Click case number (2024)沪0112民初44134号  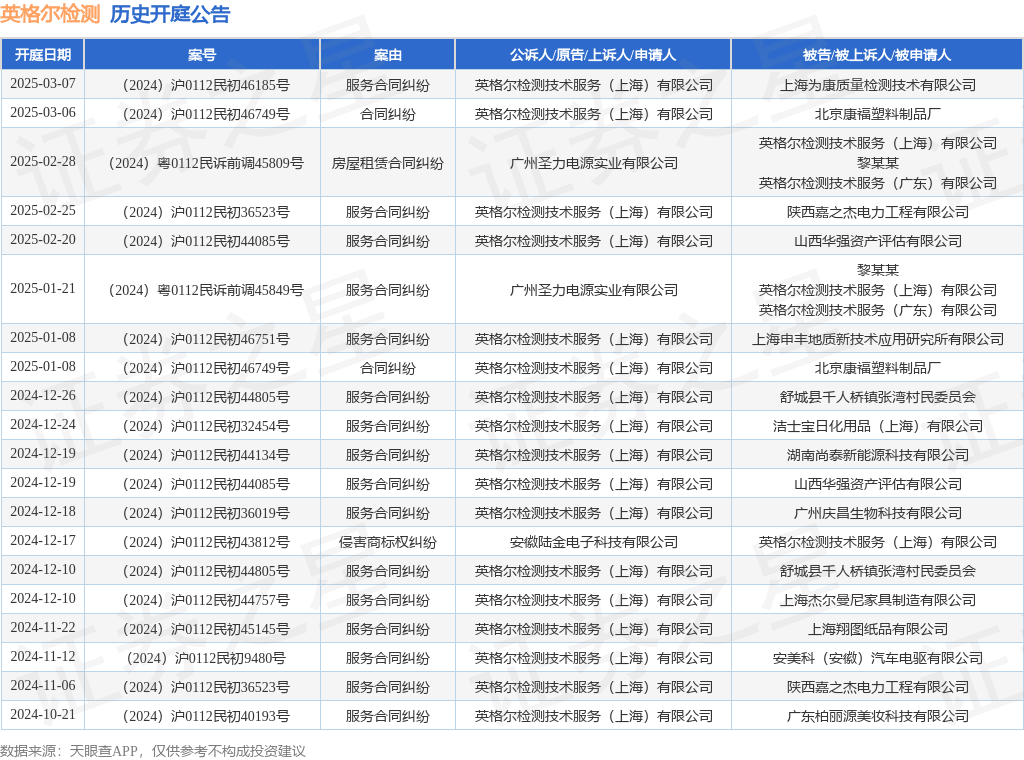206,455
